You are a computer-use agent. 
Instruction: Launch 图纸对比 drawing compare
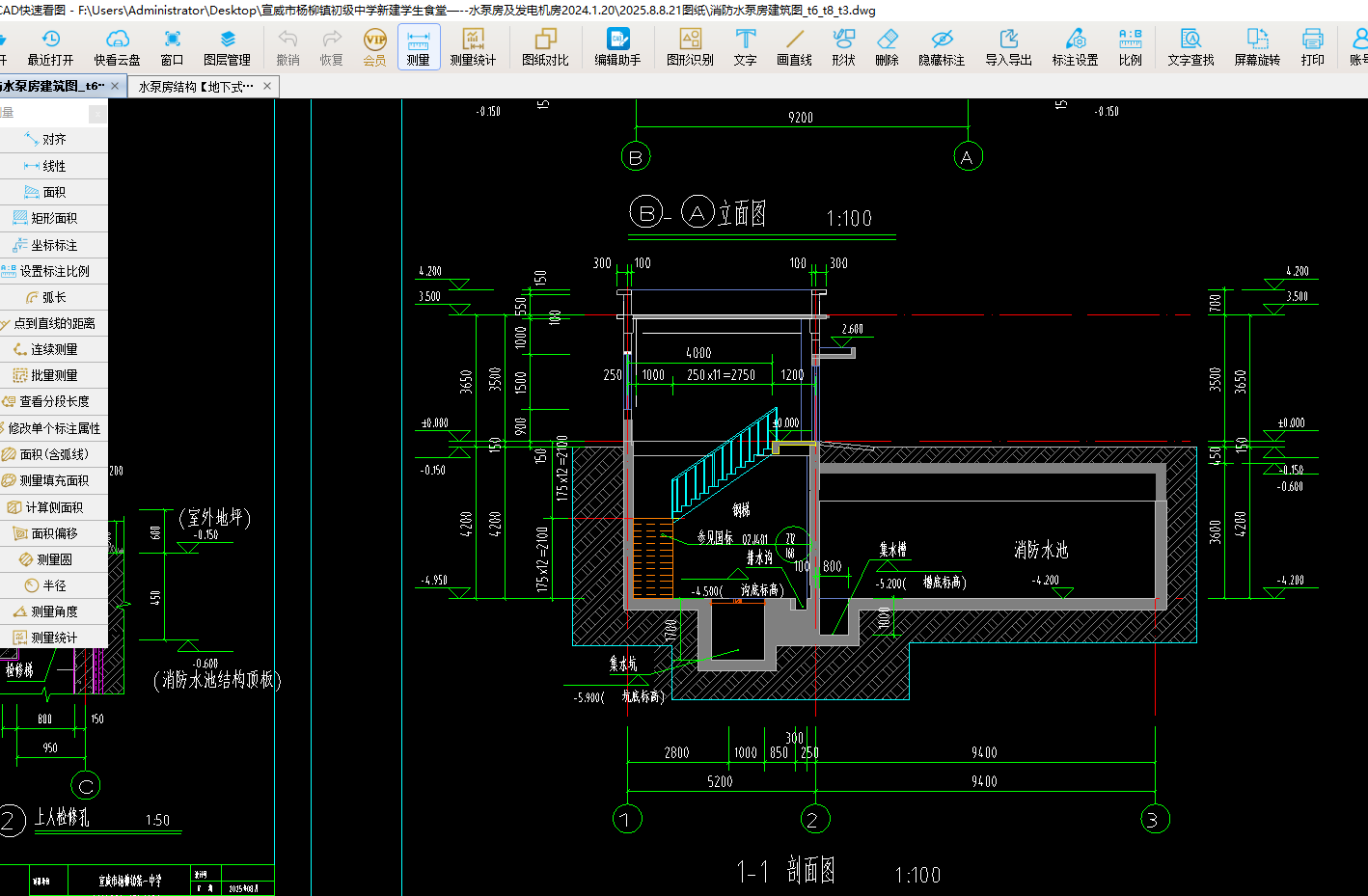(546, 47)
